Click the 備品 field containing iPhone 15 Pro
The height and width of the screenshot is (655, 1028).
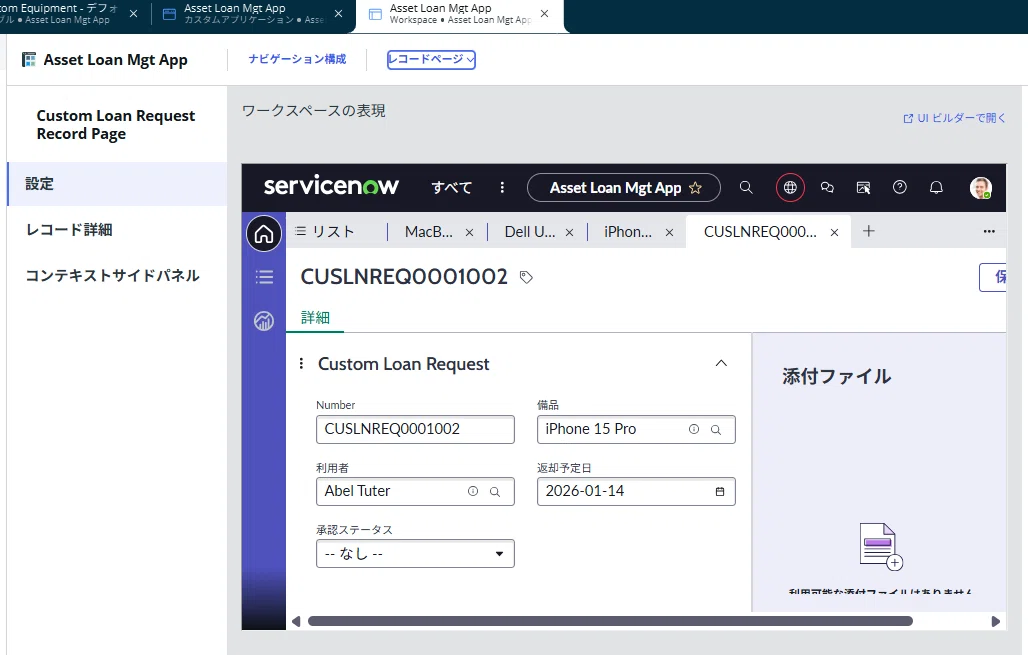[636, 429]
